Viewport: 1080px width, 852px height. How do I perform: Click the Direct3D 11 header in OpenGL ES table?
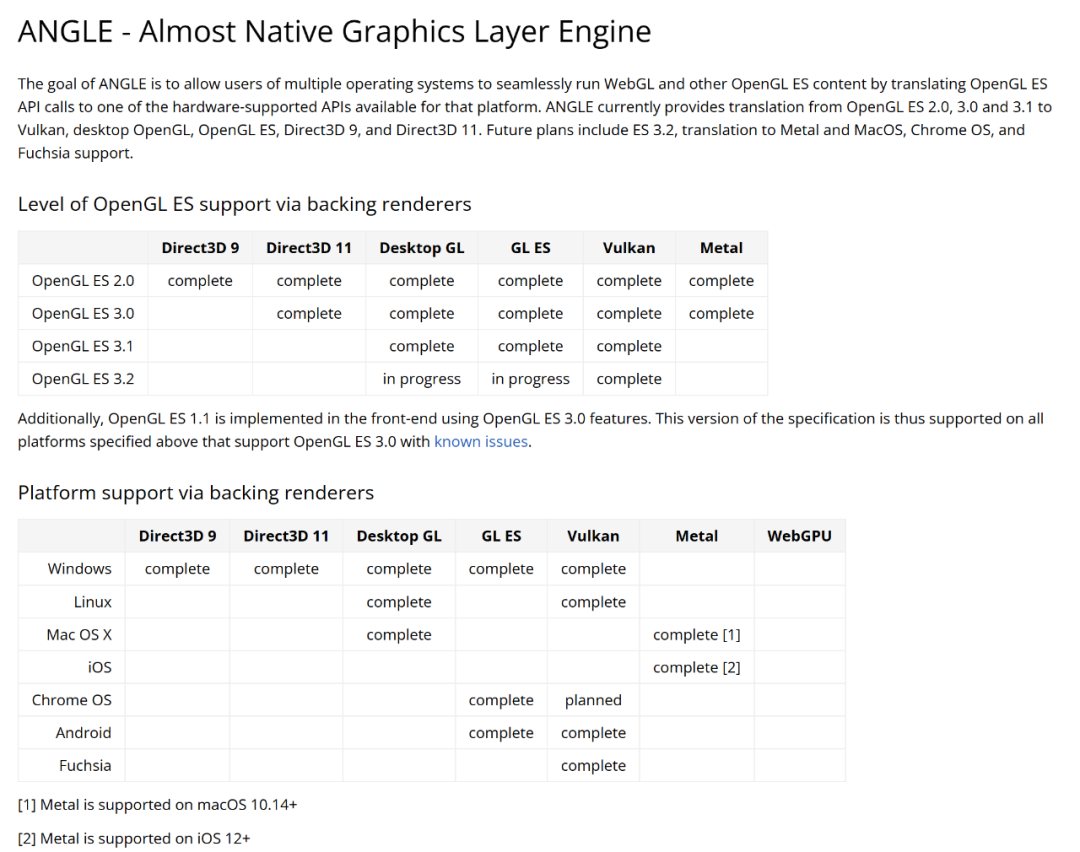[x=309, y=248]
